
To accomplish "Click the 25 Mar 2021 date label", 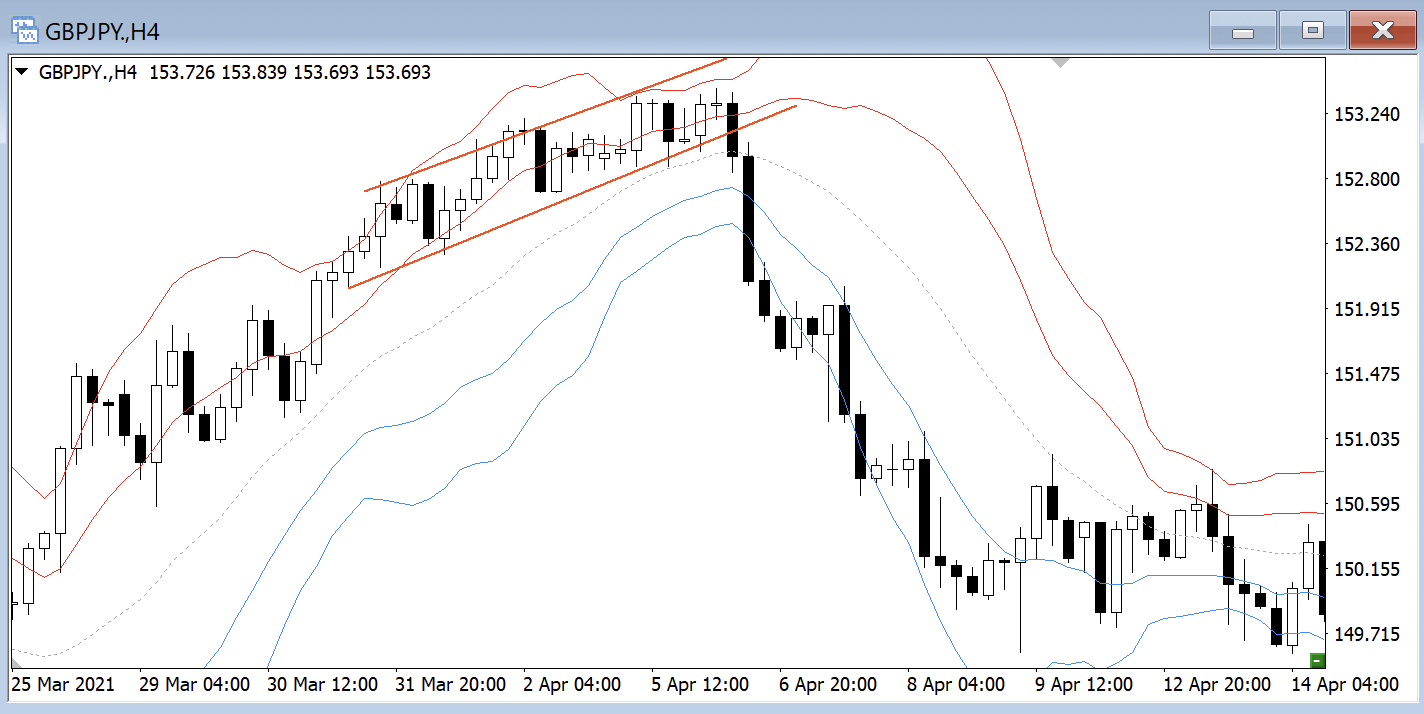I will (62, 685).
